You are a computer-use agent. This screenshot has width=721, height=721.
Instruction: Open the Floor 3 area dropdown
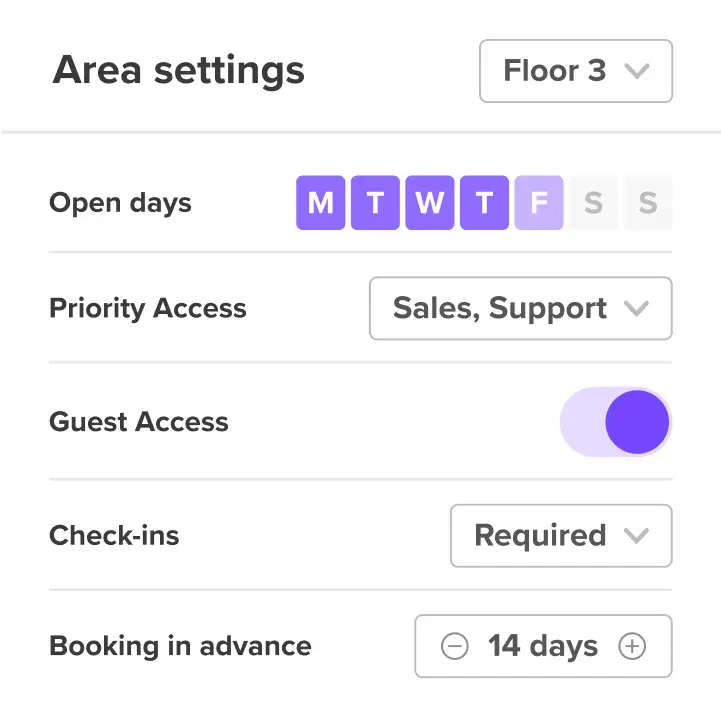[x=576, y=71]
